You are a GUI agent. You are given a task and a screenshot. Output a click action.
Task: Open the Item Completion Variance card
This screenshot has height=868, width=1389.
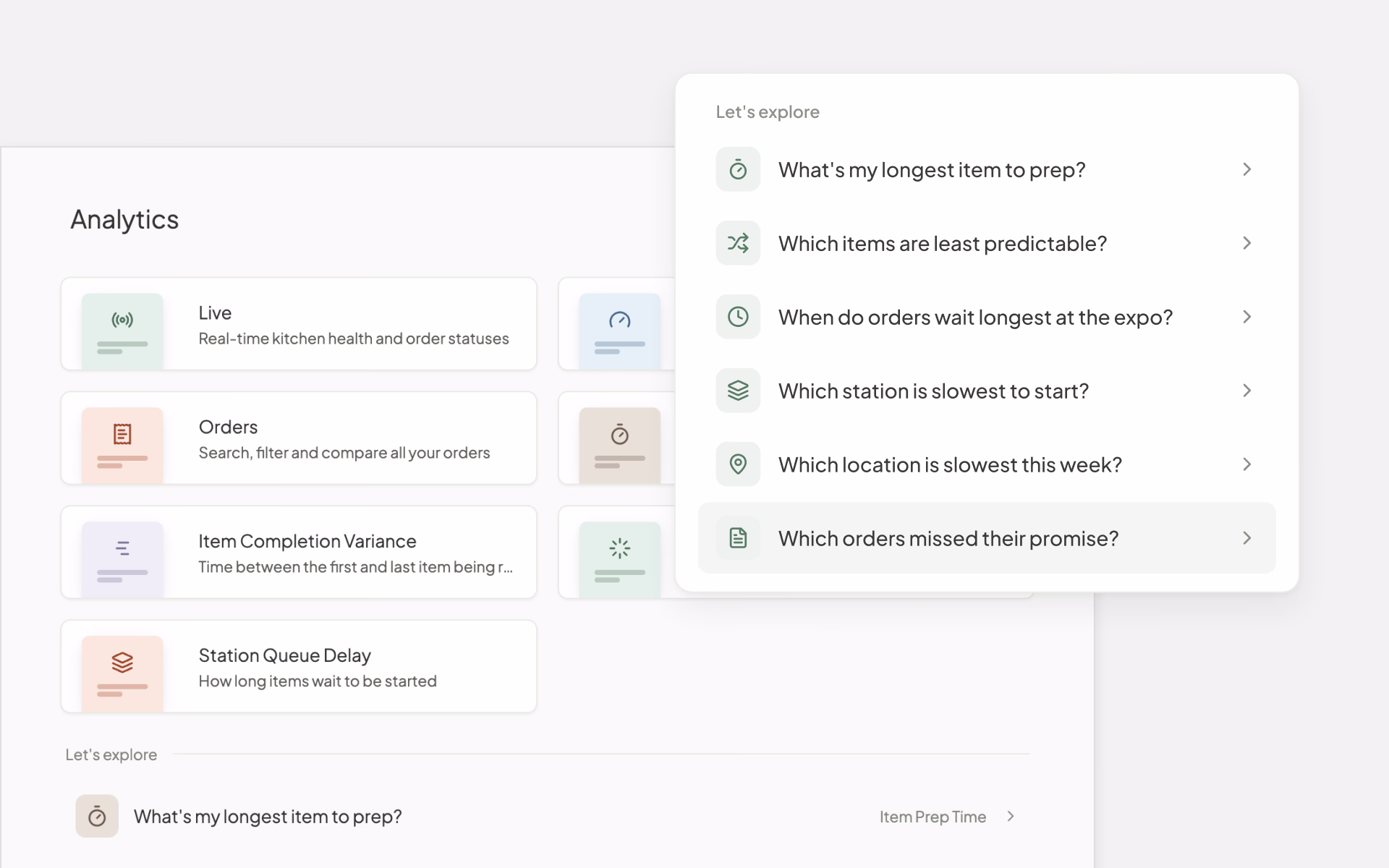pos(299,553)
